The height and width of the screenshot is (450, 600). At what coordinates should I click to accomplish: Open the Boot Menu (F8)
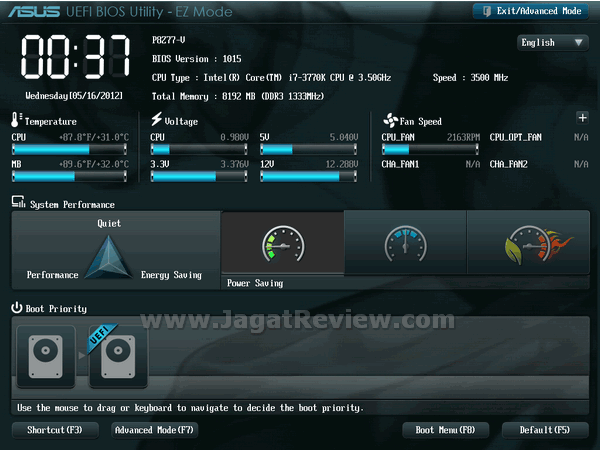[445, 430]
